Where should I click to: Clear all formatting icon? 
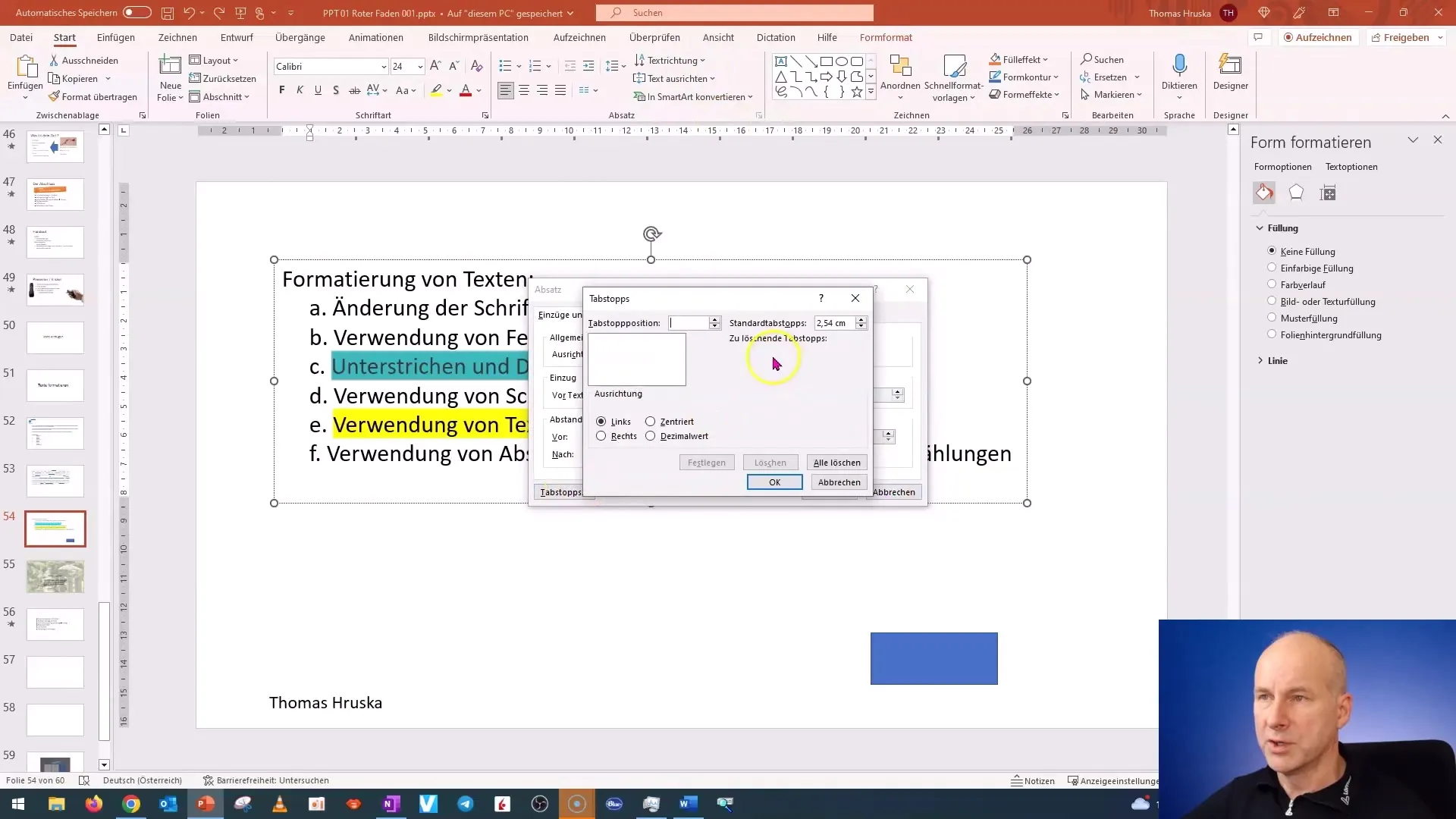[x=477, y=66]
